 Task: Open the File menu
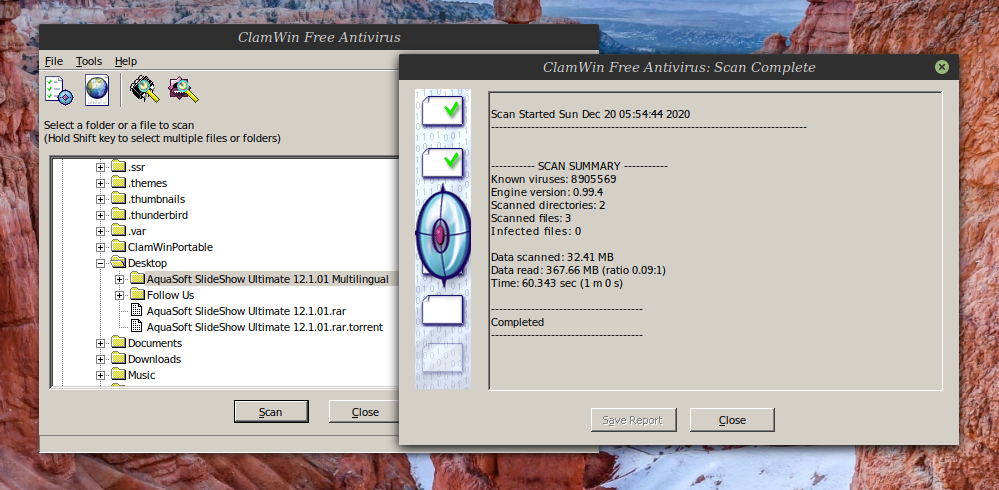[54, 61]
